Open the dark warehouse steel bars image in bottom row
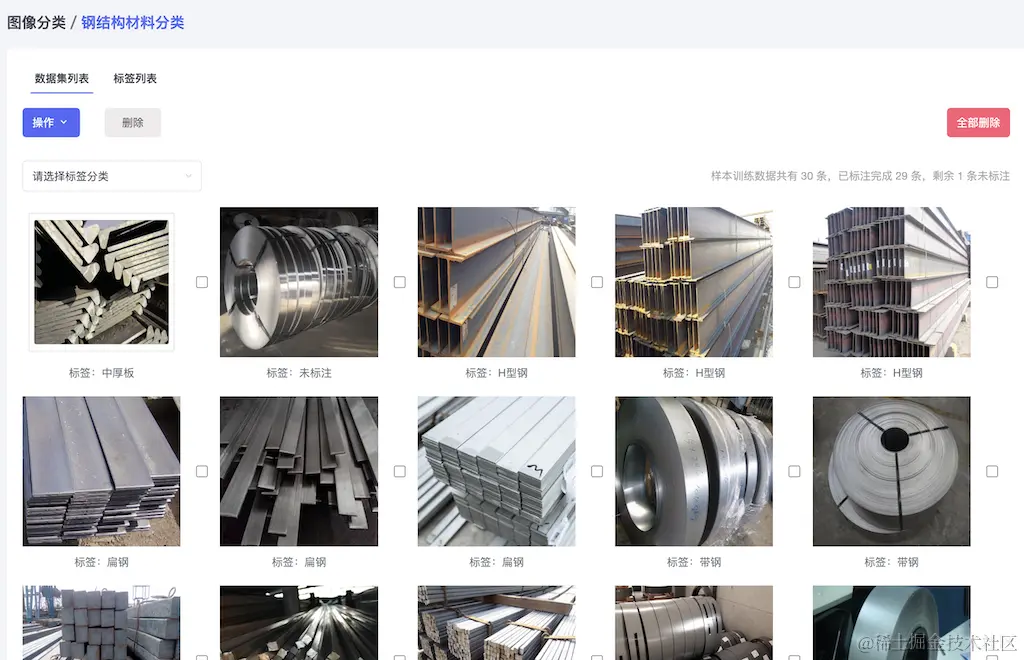 coord(299,623)
